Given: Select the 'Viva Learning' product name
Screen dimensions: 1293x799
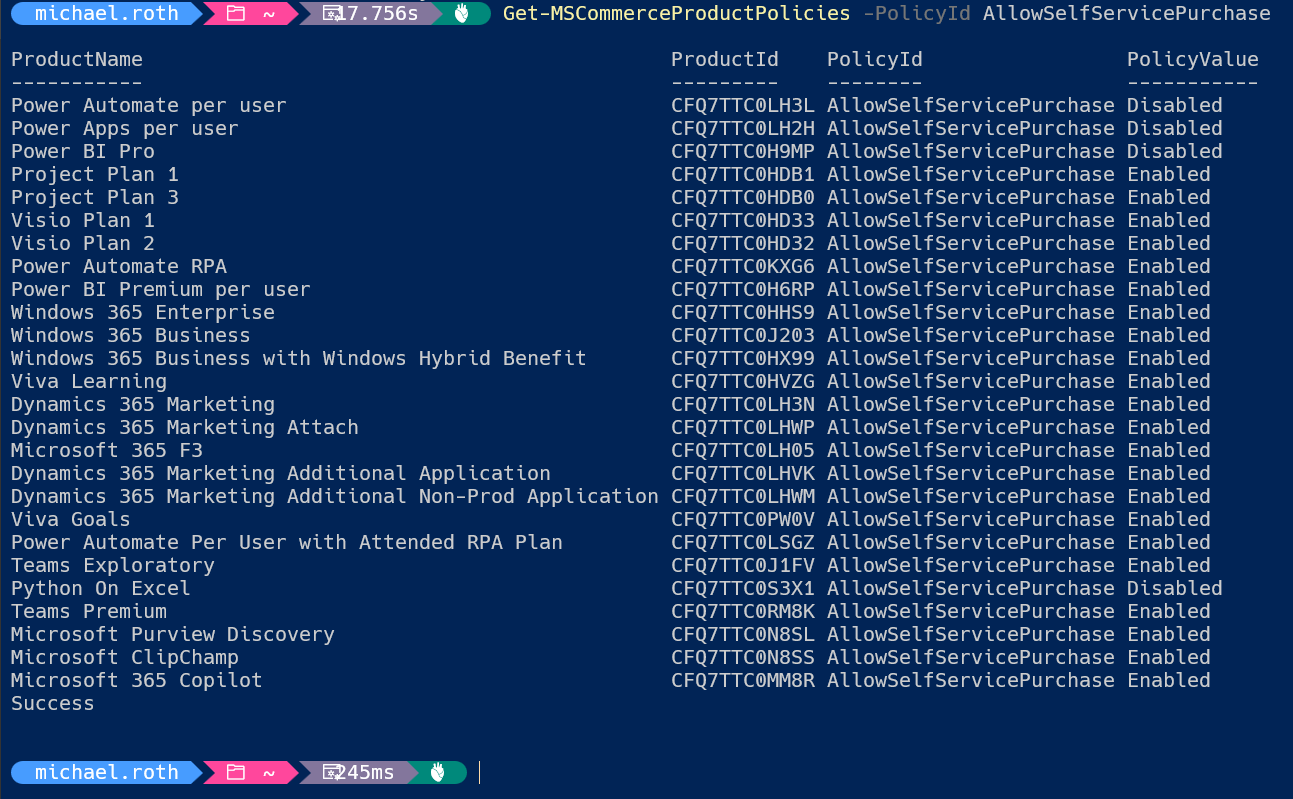Looking at the screenshot, I should (89, 381).
